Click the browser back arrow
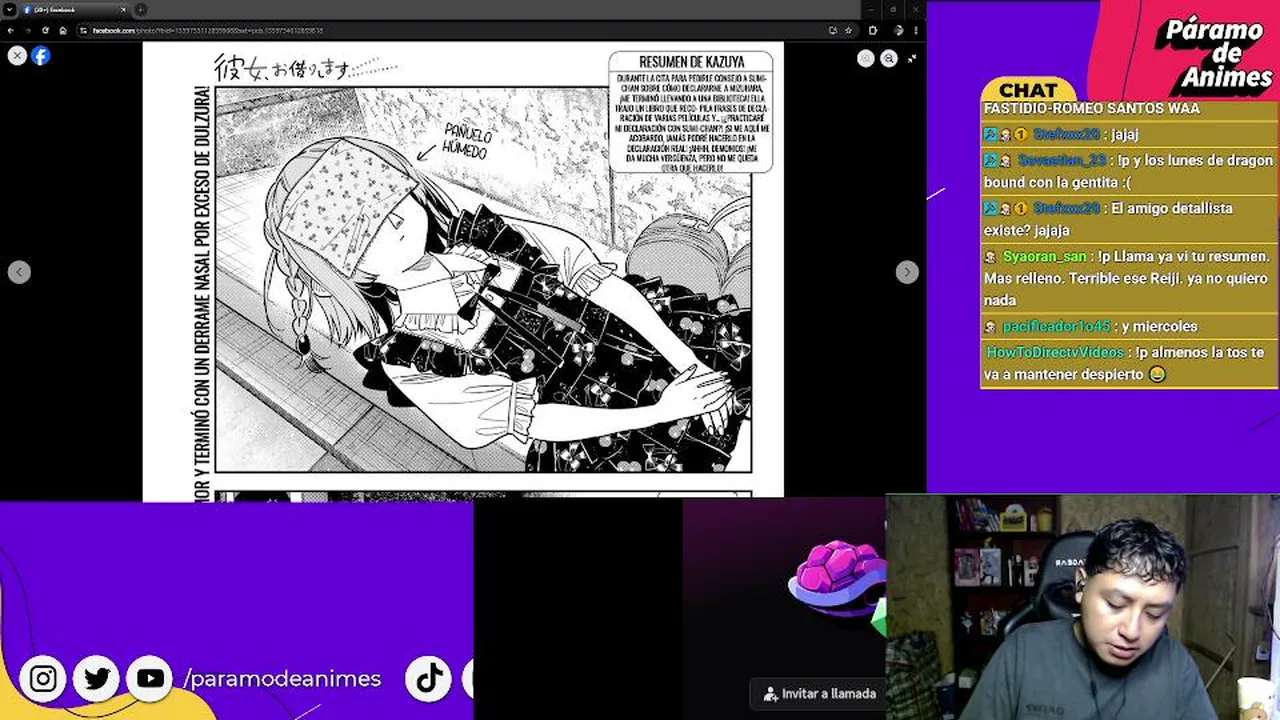Image resolution: width=1280 pixels, height=720 pixels. [x=11, y=31]
